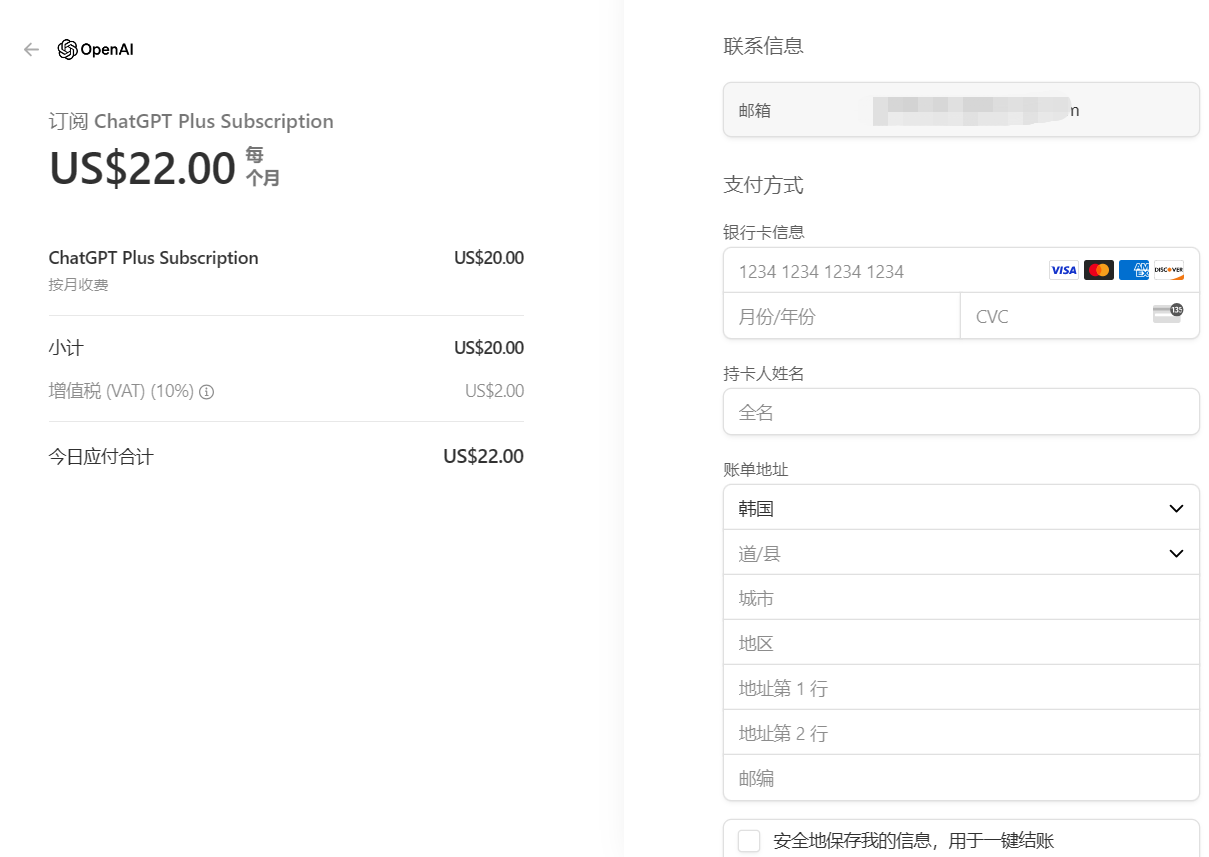
Task: Click the back arrow icon
Action: point(31,50)
